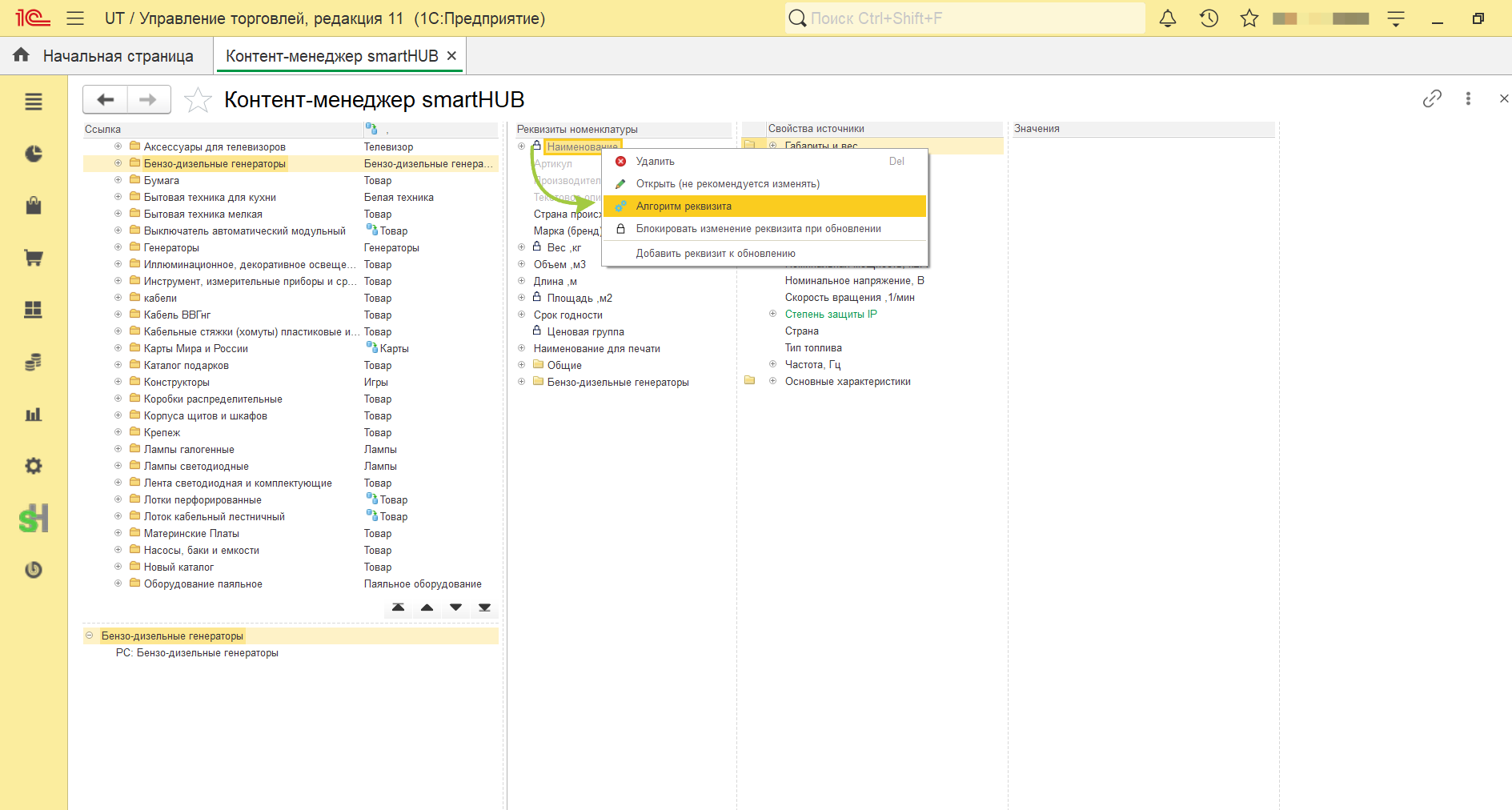Open favorites star in the title bar
Screen dimensions: 1512x810
(1249, 18)
